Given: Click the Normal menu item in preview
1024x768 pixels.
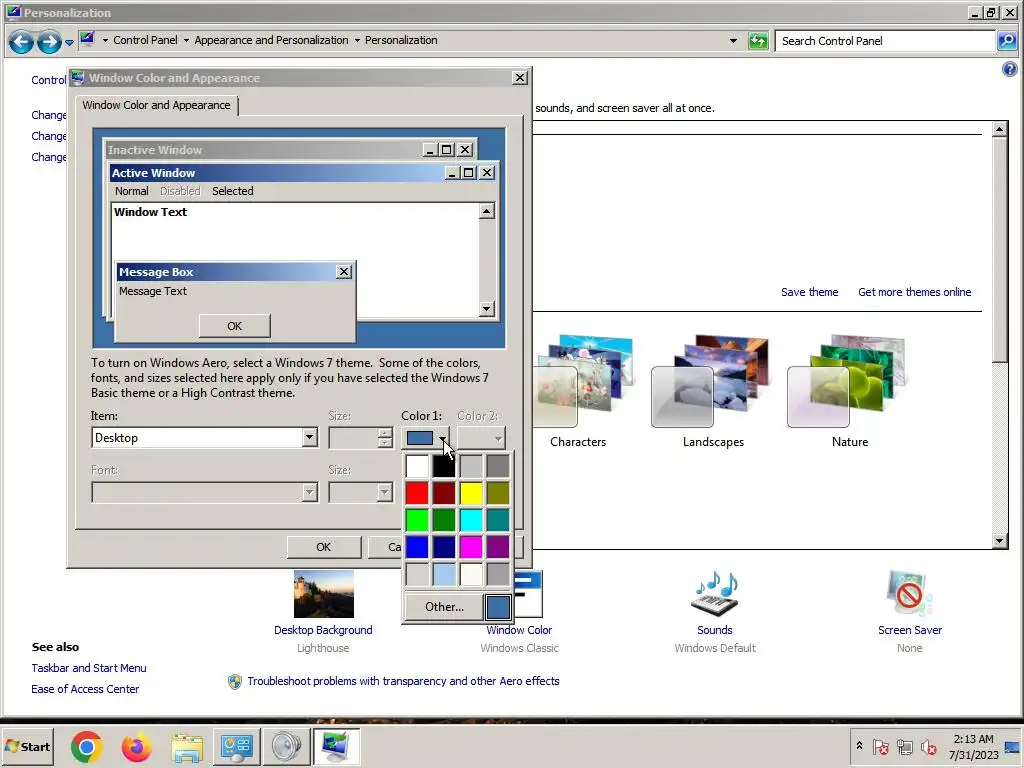Looking at the screenshot, I should click(x=131, y=191).
